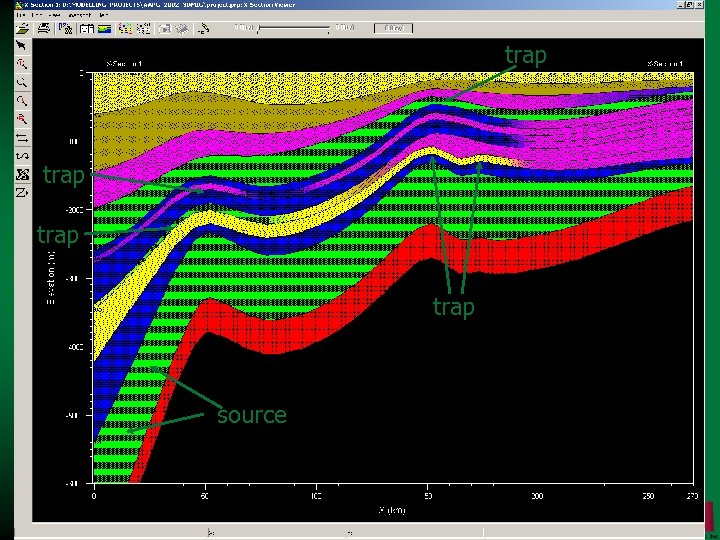Click the time slider track in the toolbar

pyautogui.click(x=294, y=29)
